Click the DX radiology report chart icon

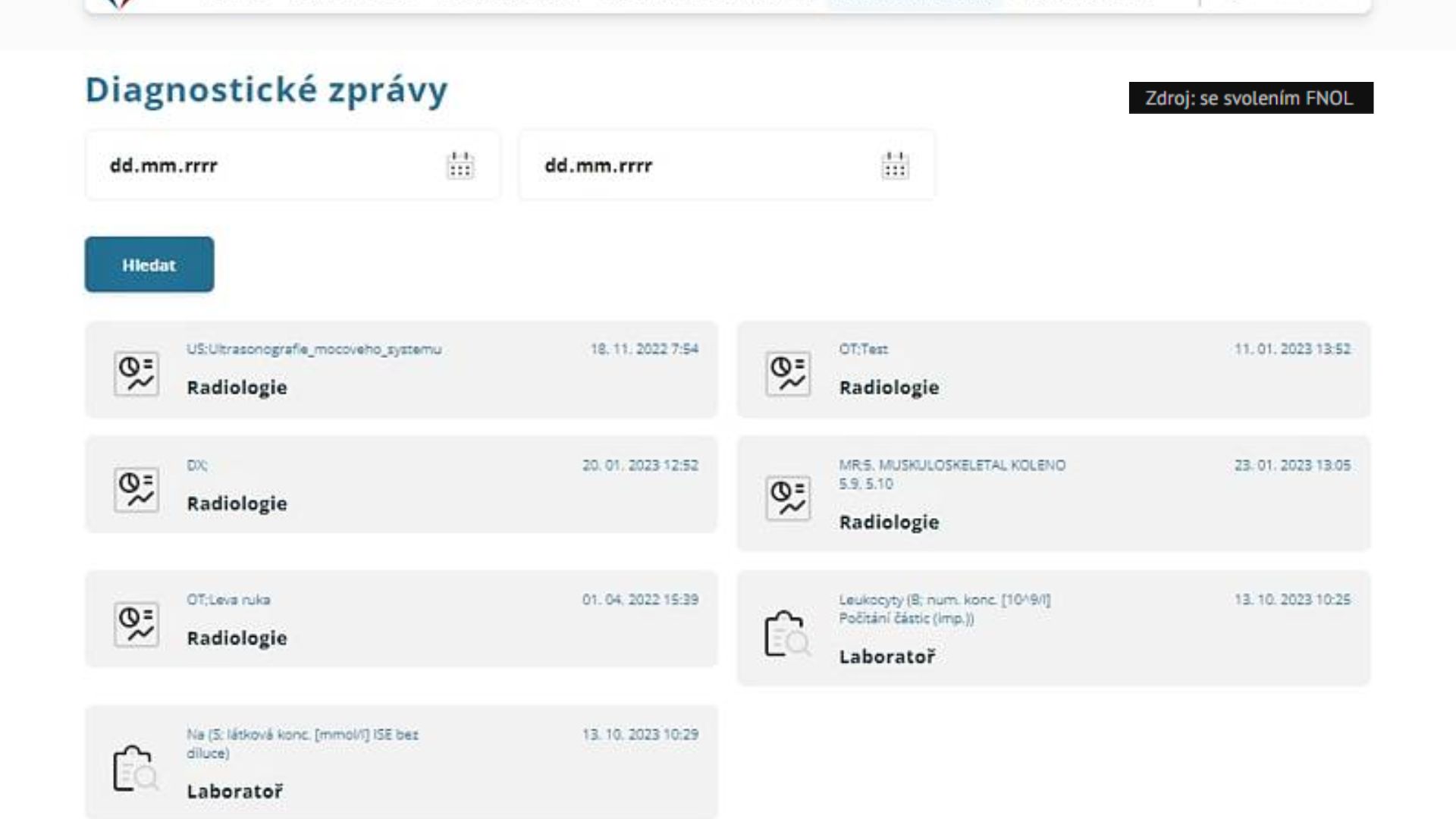point(136,489)
